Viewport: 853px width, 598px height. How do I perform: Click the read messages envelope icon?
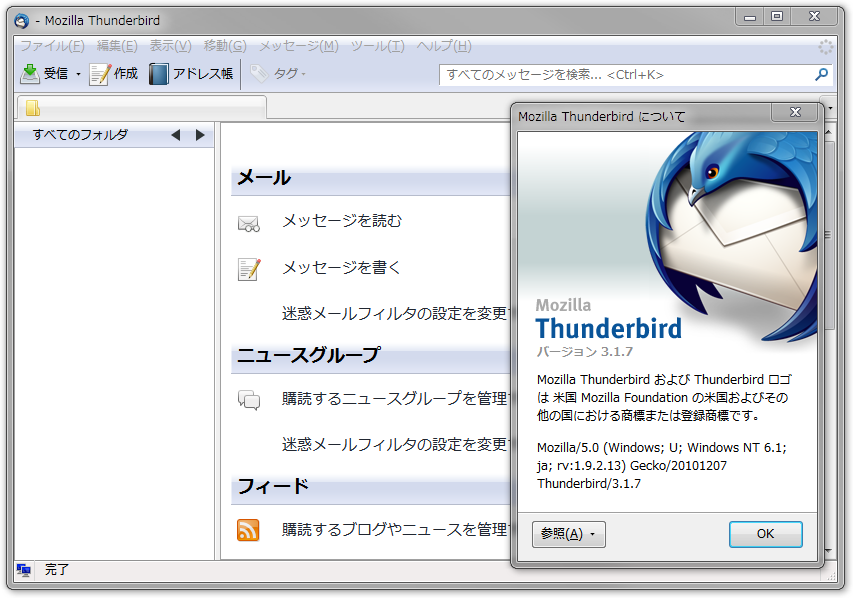[x=249, y=224]
